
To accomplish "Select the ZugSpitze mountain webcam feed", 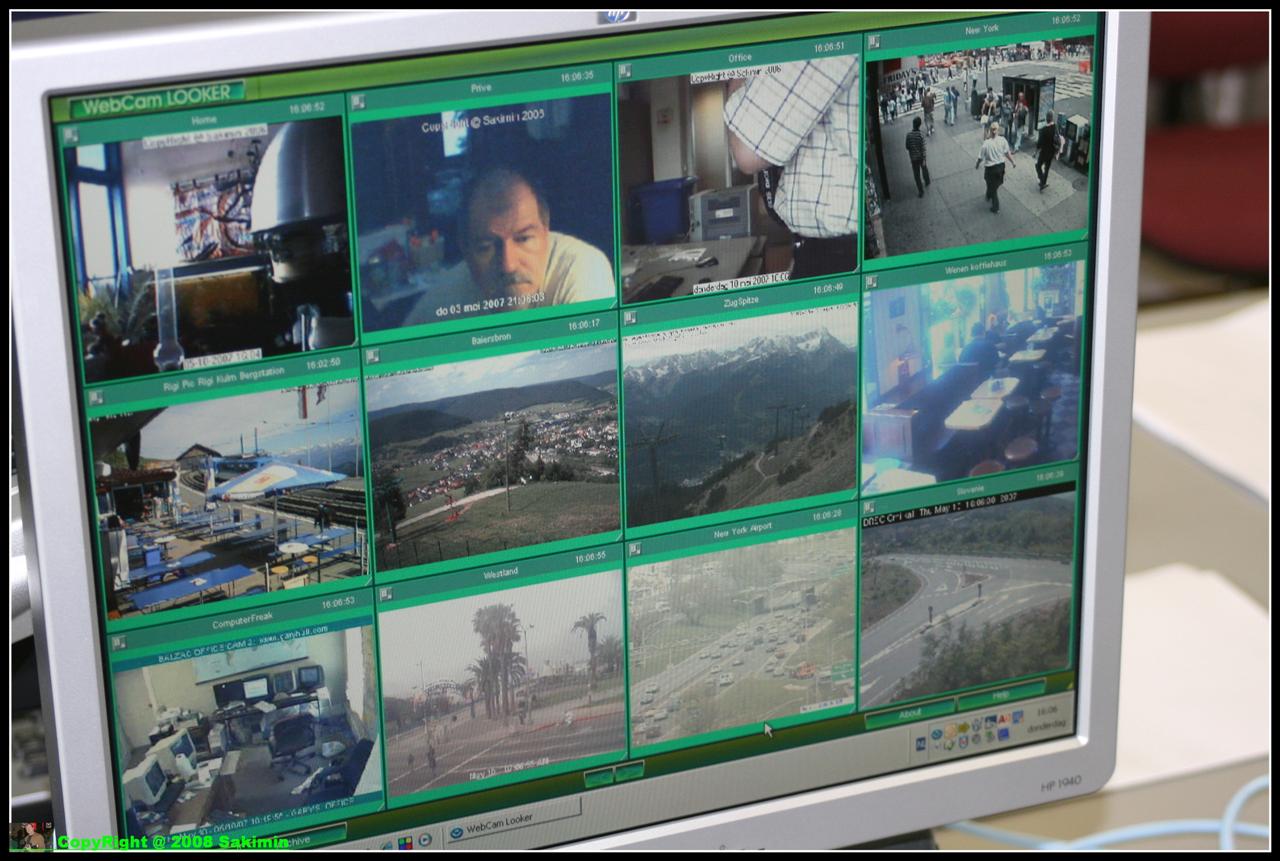I will 741,416.
